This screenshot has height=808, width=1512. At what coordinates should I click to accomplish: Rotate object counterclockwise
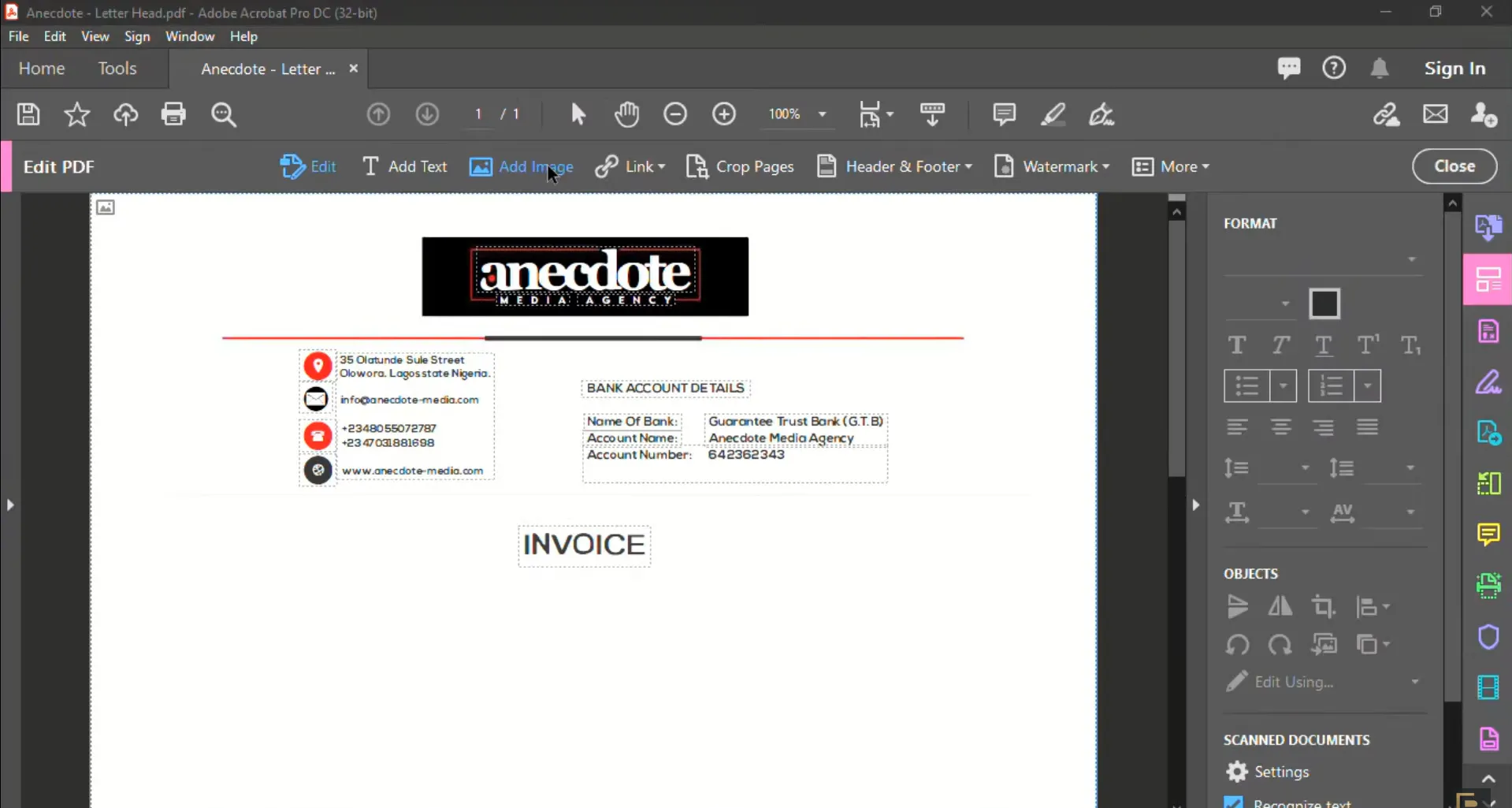point(1238,645)
